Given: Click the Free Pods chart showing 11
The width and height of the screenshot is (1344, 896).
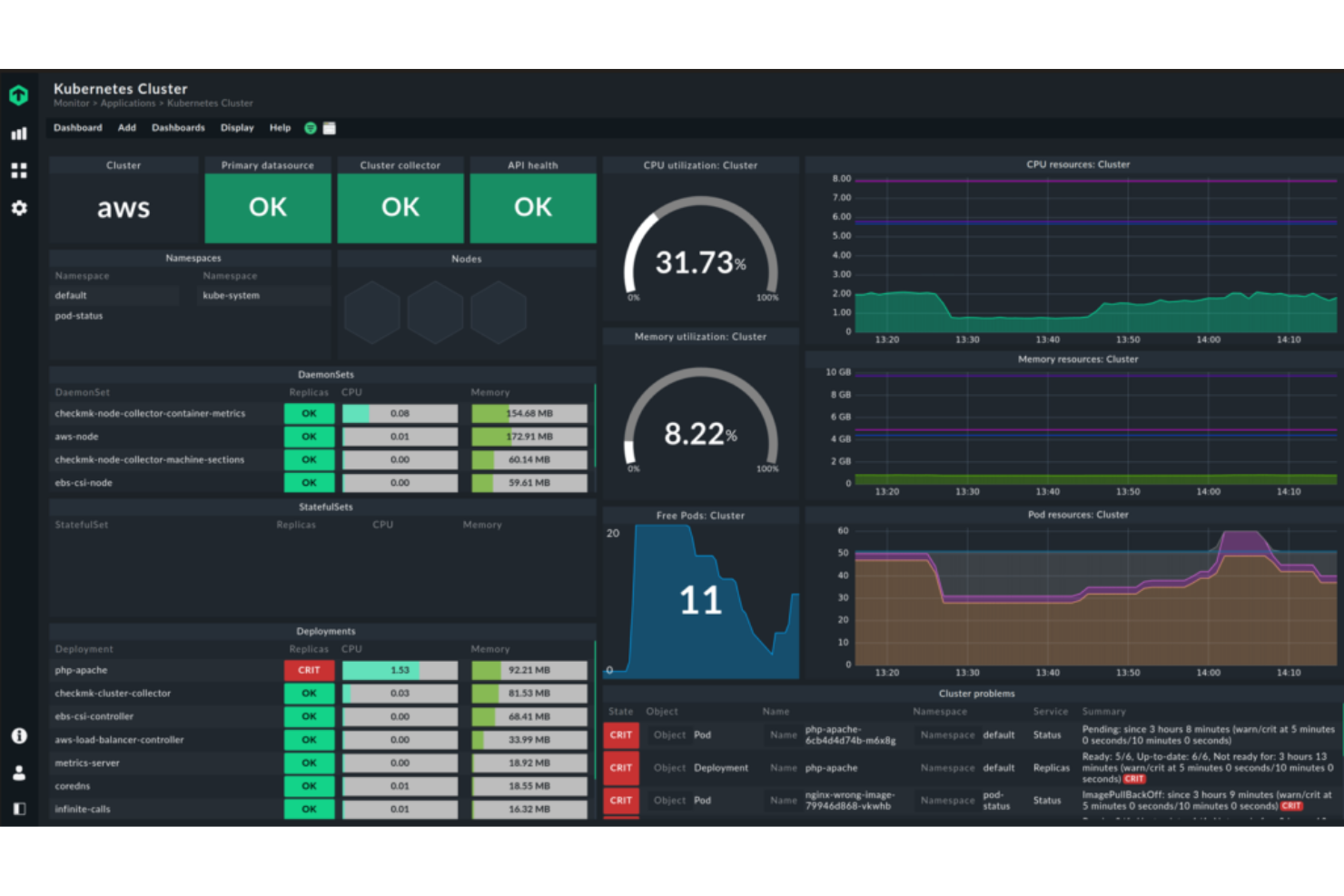Looking at the screenshot, I should [699, 599].
